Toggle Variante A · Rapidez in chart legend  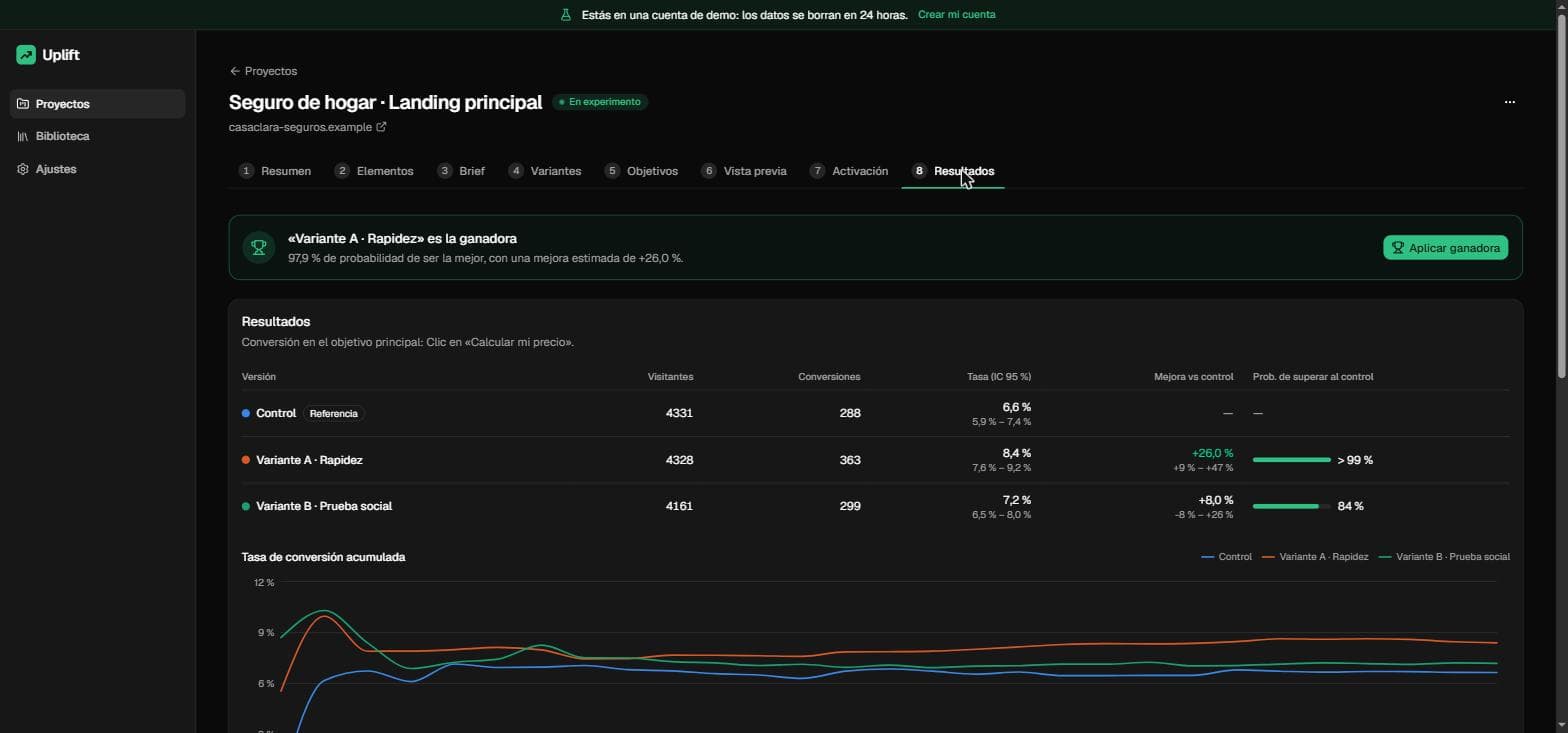(x=1315, y=557)
